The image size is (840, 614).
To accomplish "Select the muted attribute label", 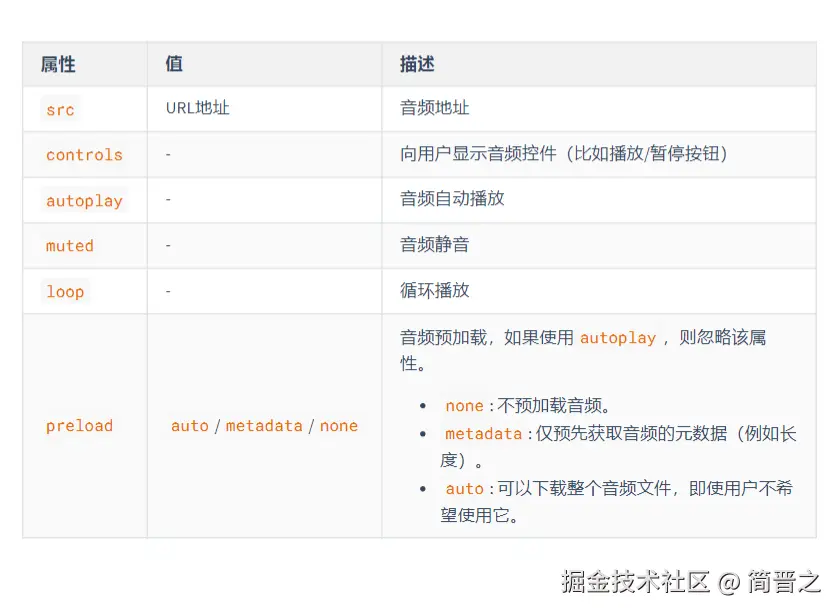I will (x=69, y=246).
